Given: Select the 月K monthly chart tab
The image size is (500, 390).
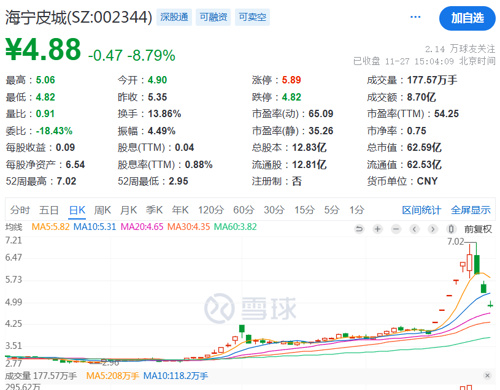Looking at the screenshot, I should (128, 210).
